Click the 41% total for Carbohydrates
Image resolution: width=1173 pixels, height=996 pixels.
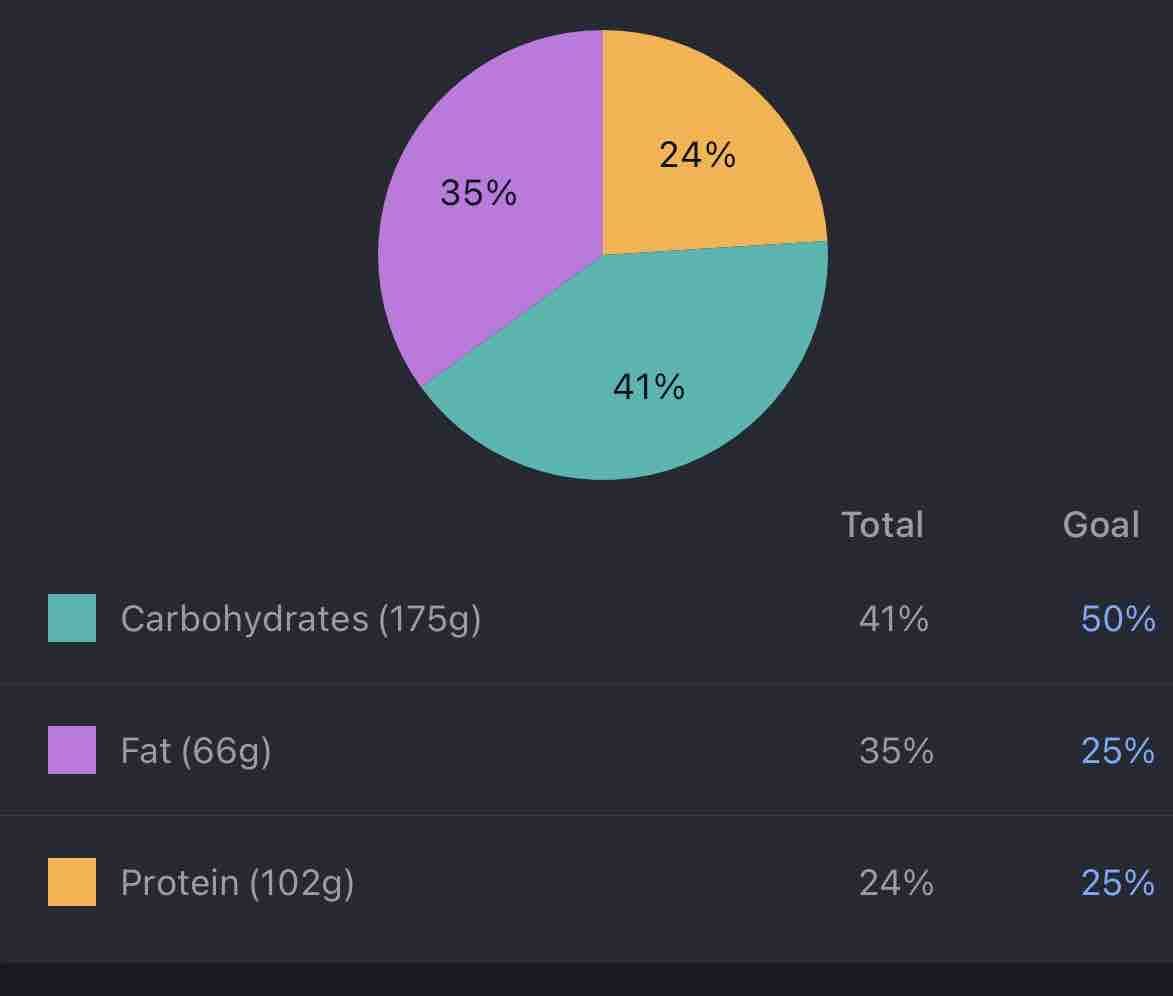[x=893, y=620]
